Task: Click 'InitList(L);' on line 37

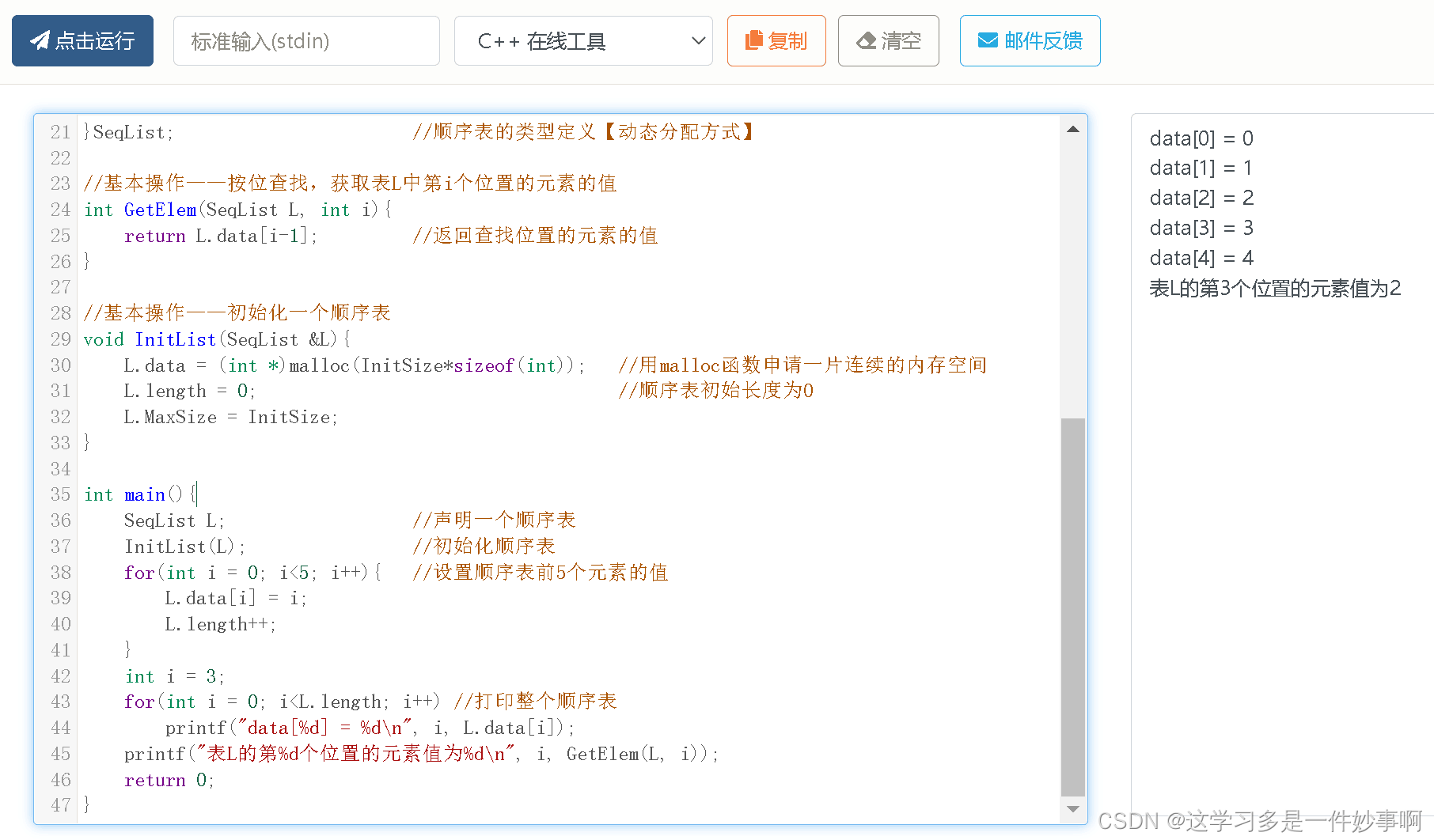Action: (x=184, y=547)
